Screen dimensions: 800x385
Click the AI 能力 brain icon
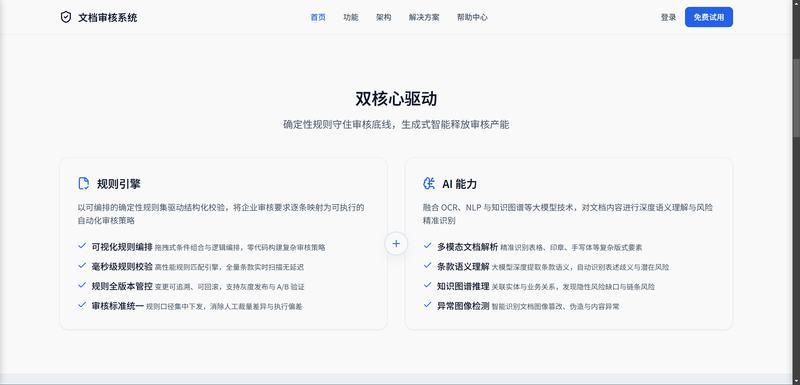point(429,184)
